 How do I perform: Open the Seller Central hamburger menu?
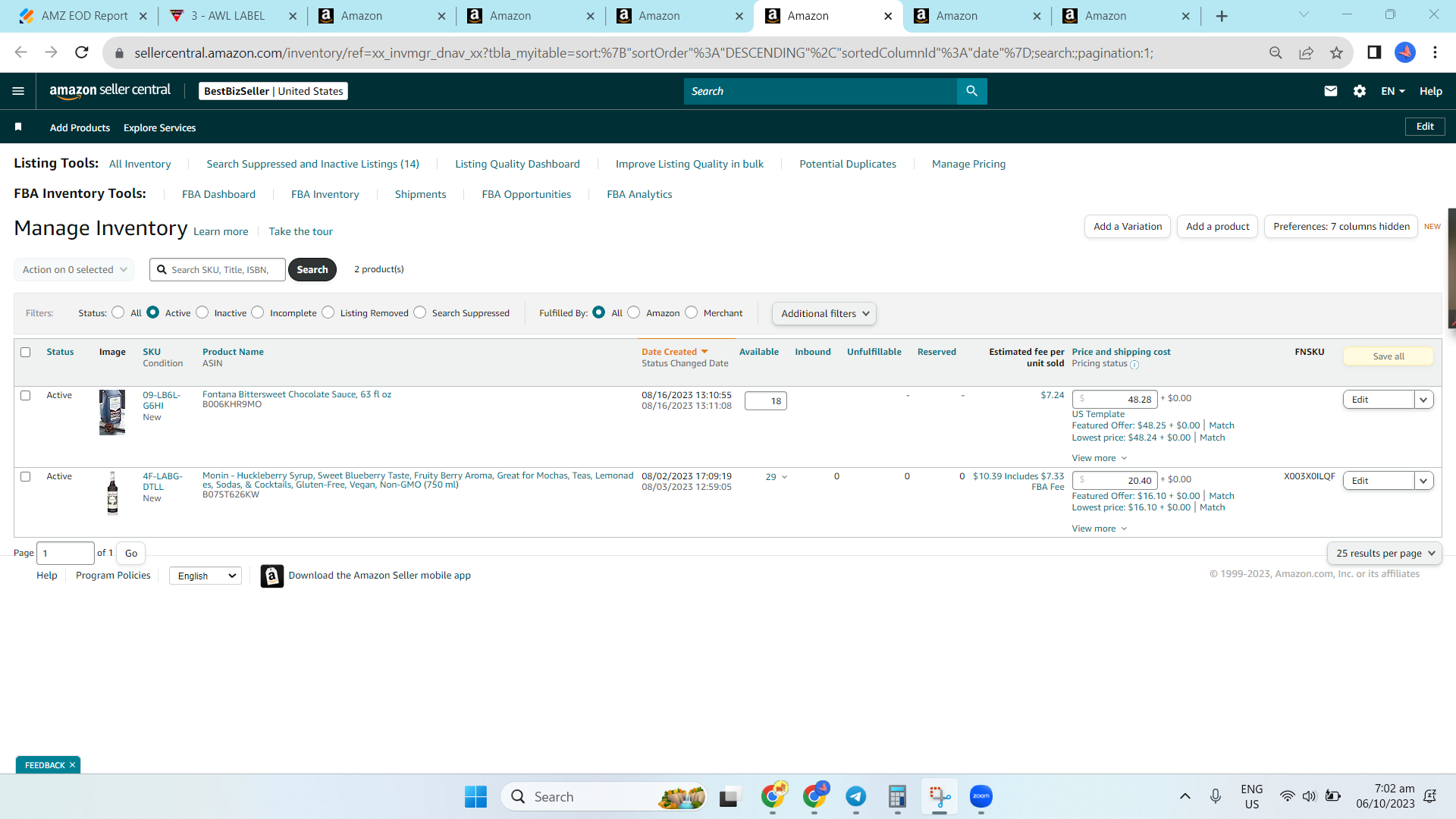pos(18,91)
